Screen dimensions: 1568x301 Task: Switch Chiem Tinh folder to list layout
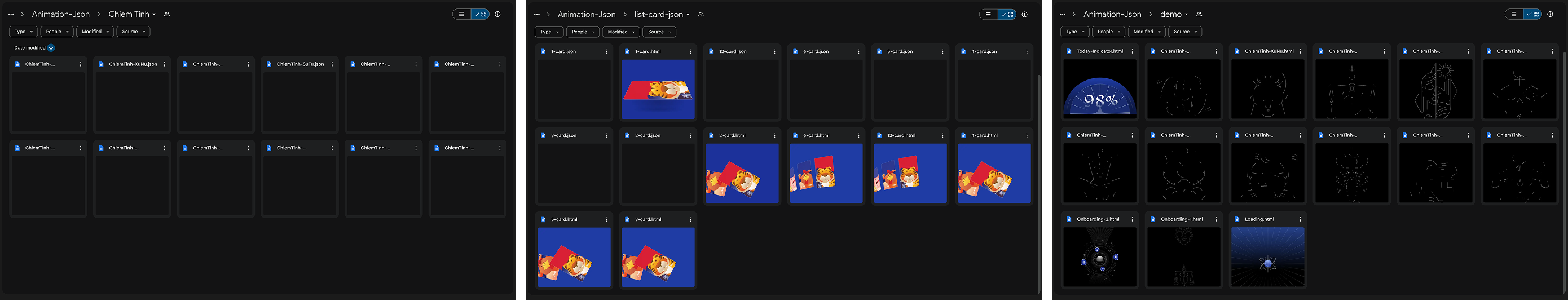pyautogui.click(x=461, y=15)
